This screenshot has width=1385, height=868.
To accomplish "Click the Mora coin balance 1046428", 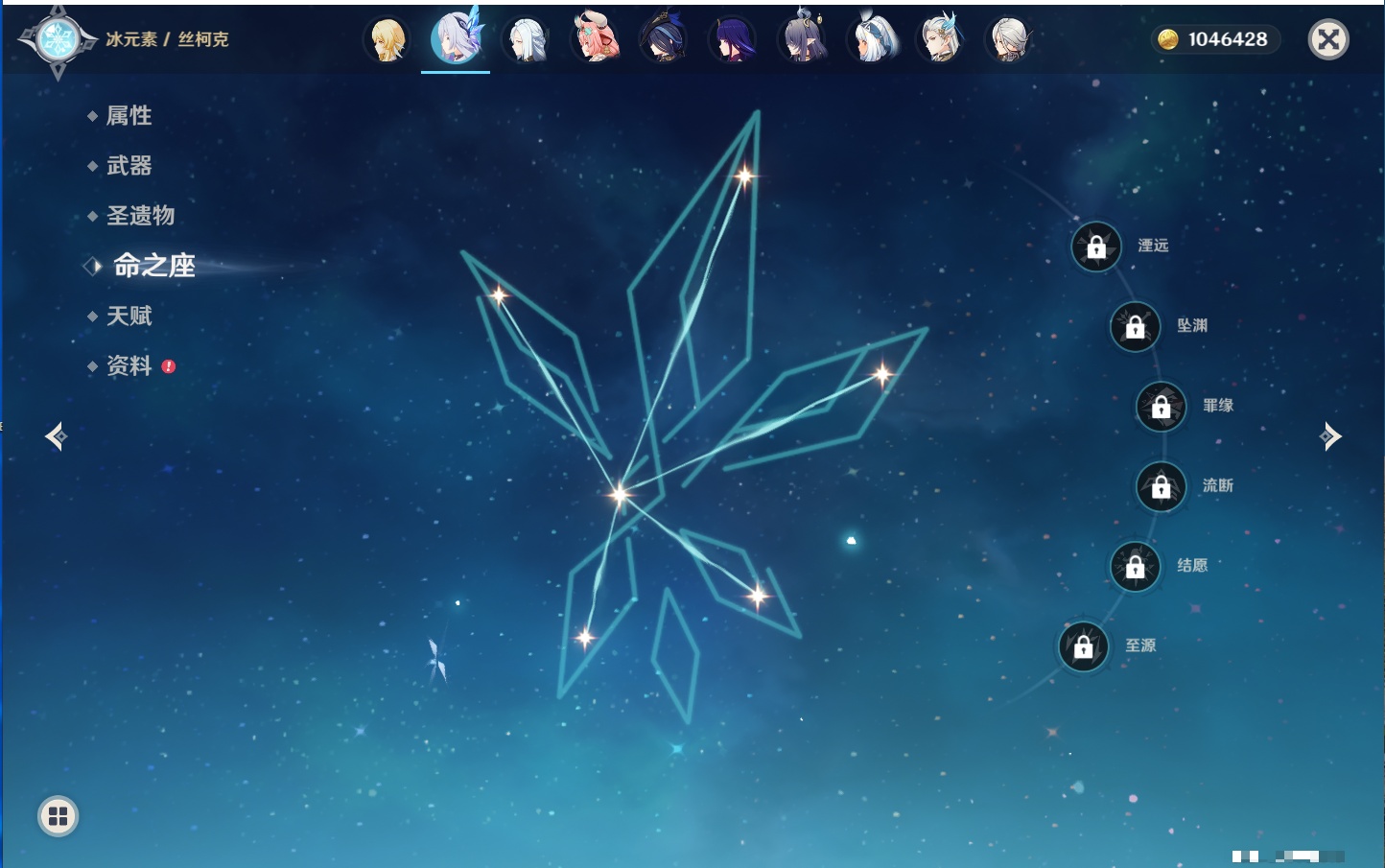I will click(1215, 39).
